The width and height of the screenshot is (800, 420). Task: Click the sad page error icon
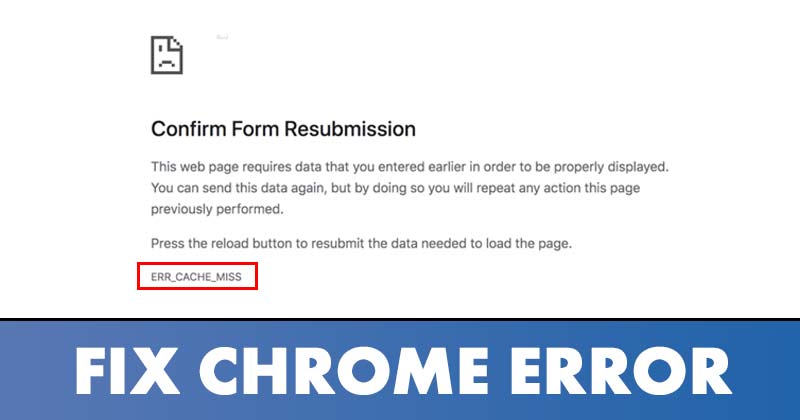(x=167, y=55)
